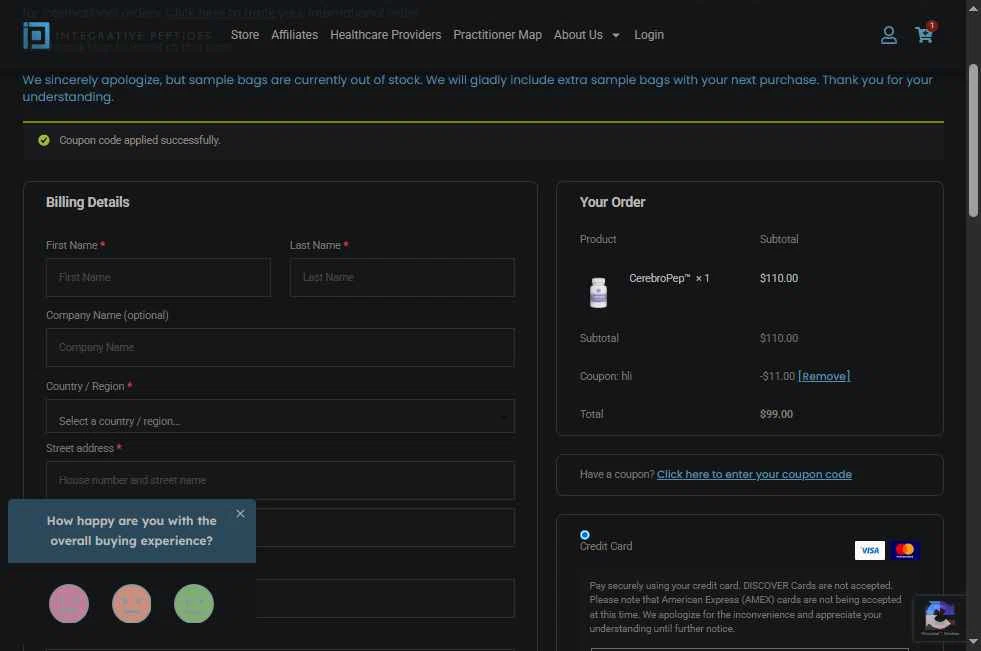Click the Billing Details heading

[x=88, y=202]
